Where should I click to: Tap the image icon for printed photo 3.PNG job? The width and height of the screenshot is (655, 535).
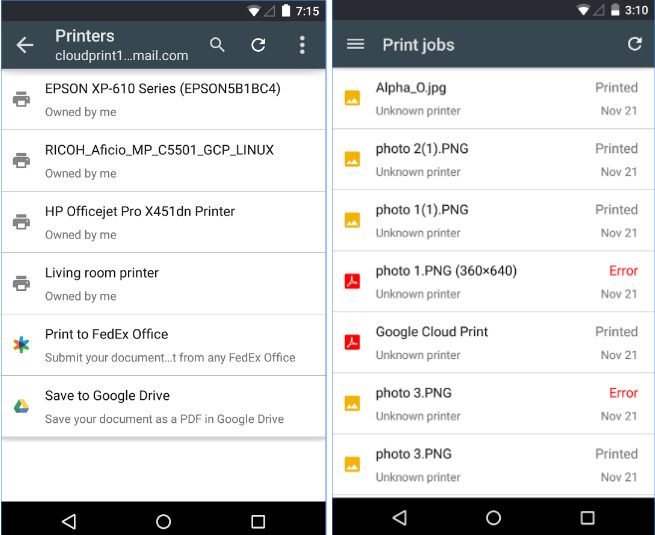coord(352,465)
